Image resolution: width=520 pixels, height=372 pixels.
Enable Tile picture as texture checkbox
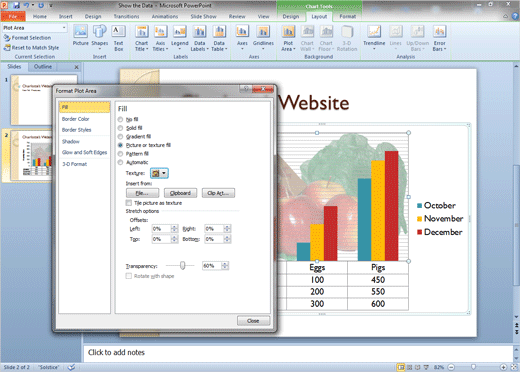[129, 203]
